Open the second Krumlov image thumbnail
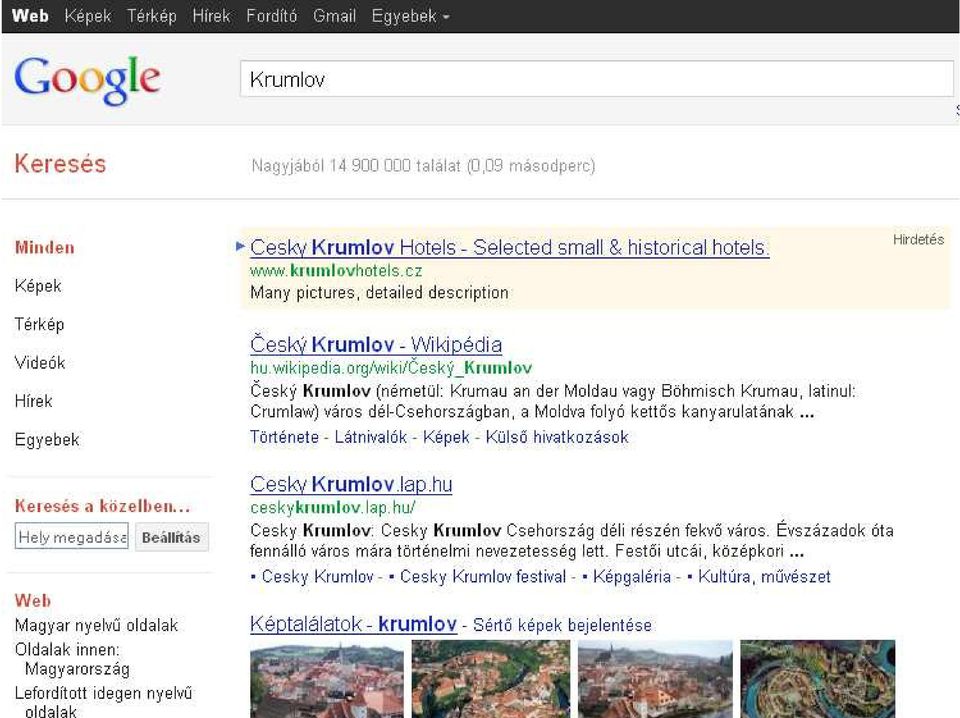The height and width of the screenshot is (718, 960). pos(491,679)
